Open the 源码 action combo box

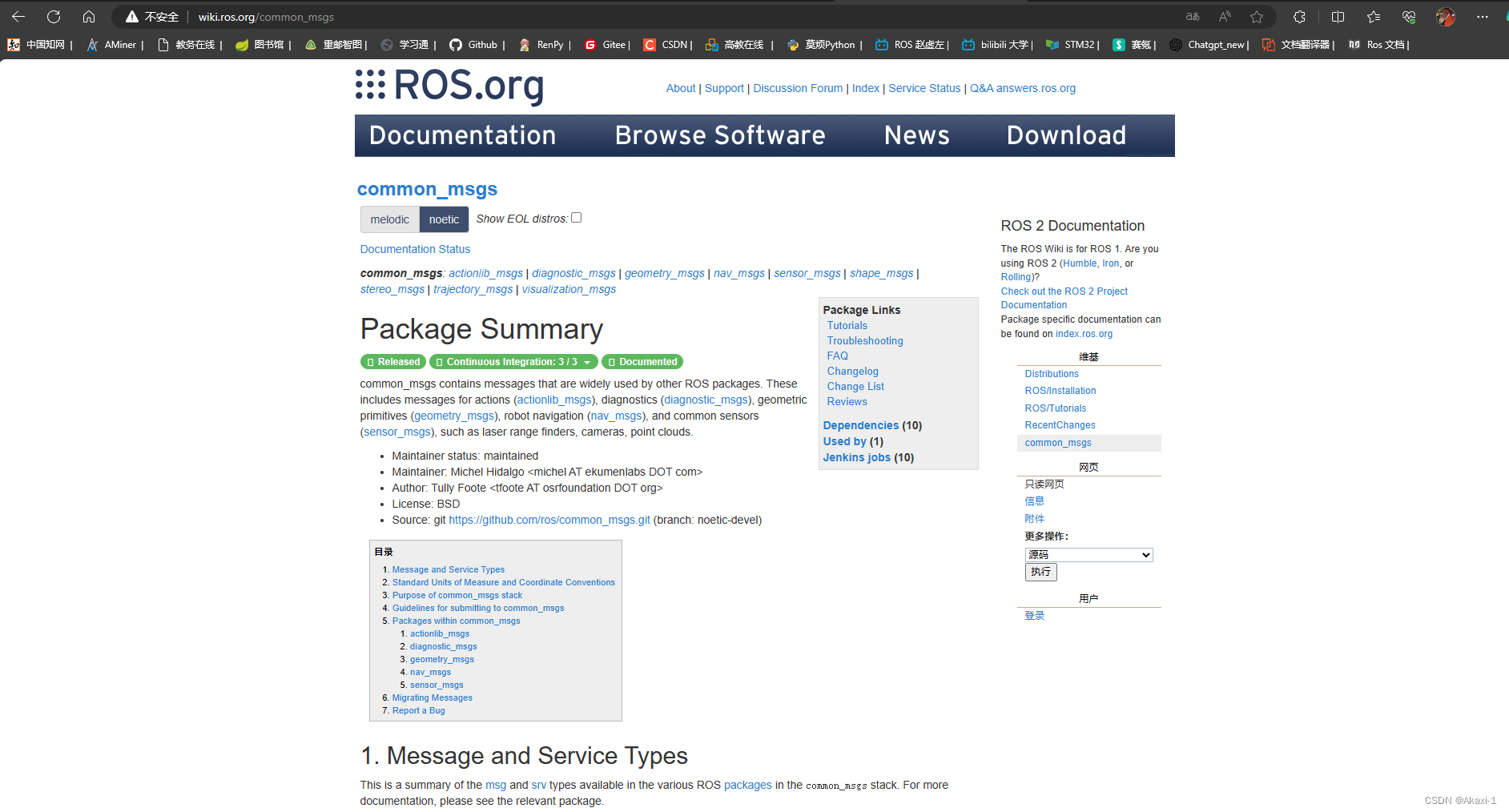[x=1088, y=554]
